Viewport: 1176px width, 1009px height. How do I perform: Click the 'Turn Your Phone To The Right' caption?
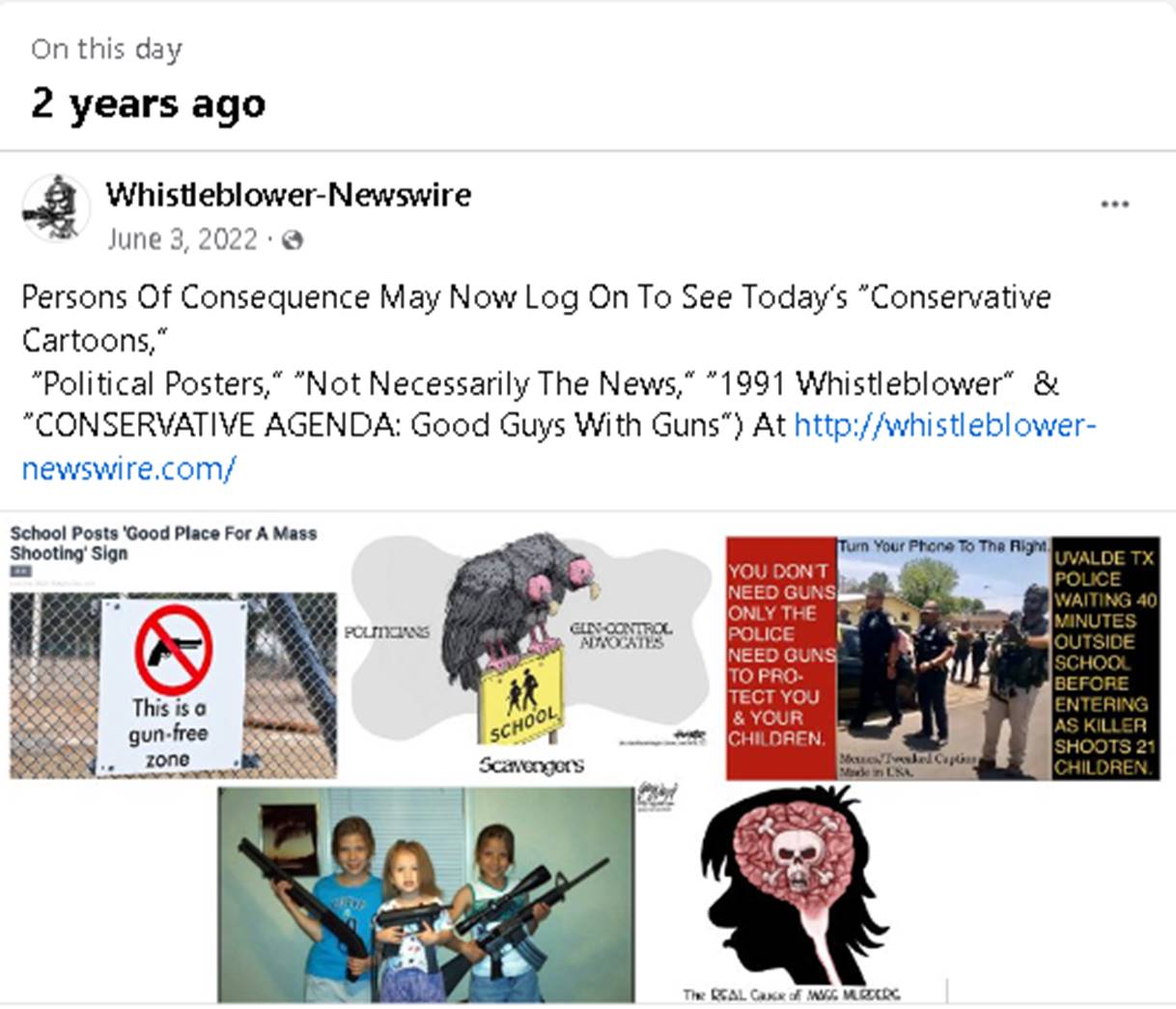943,547
